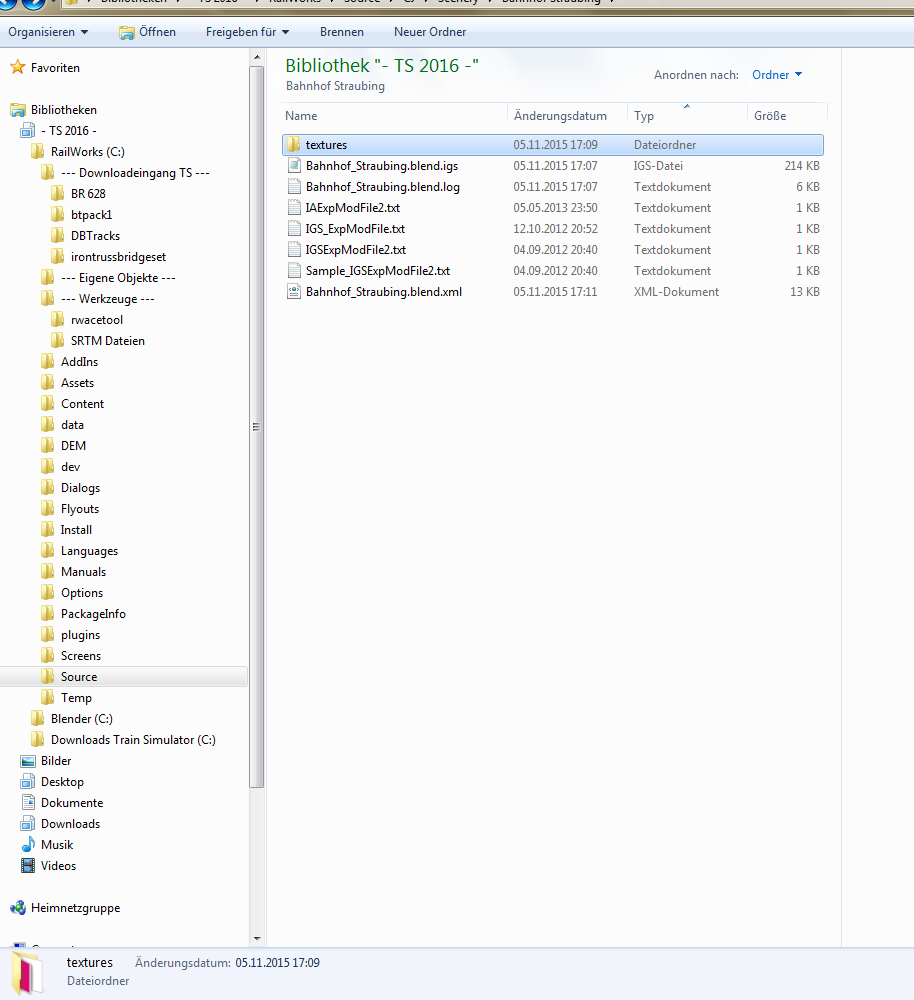
Task: Select --- Eigene Objekte --- in tree
Action: click(x=118, y=278)
